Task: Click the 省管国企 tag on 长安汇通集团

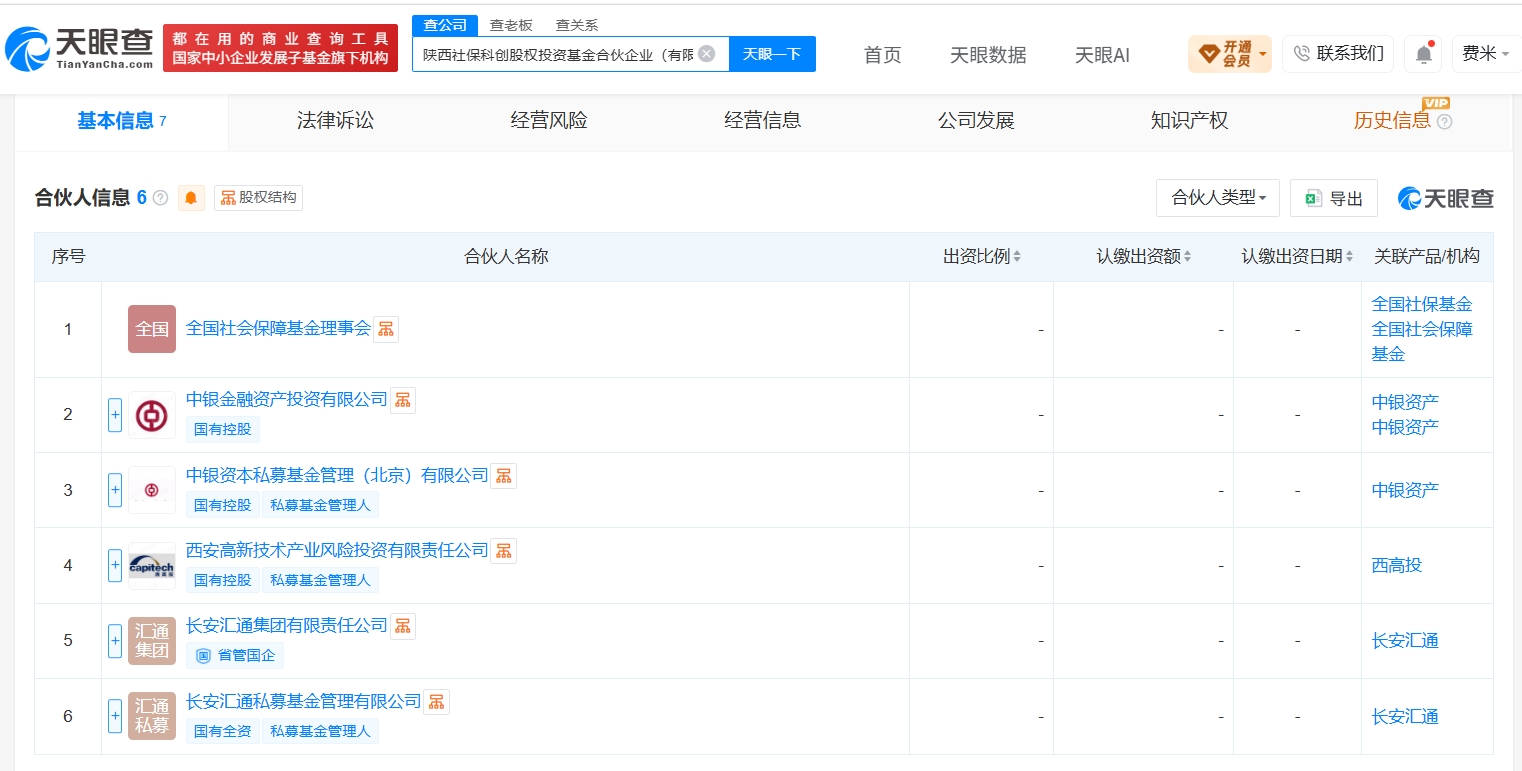Action: 235,656
